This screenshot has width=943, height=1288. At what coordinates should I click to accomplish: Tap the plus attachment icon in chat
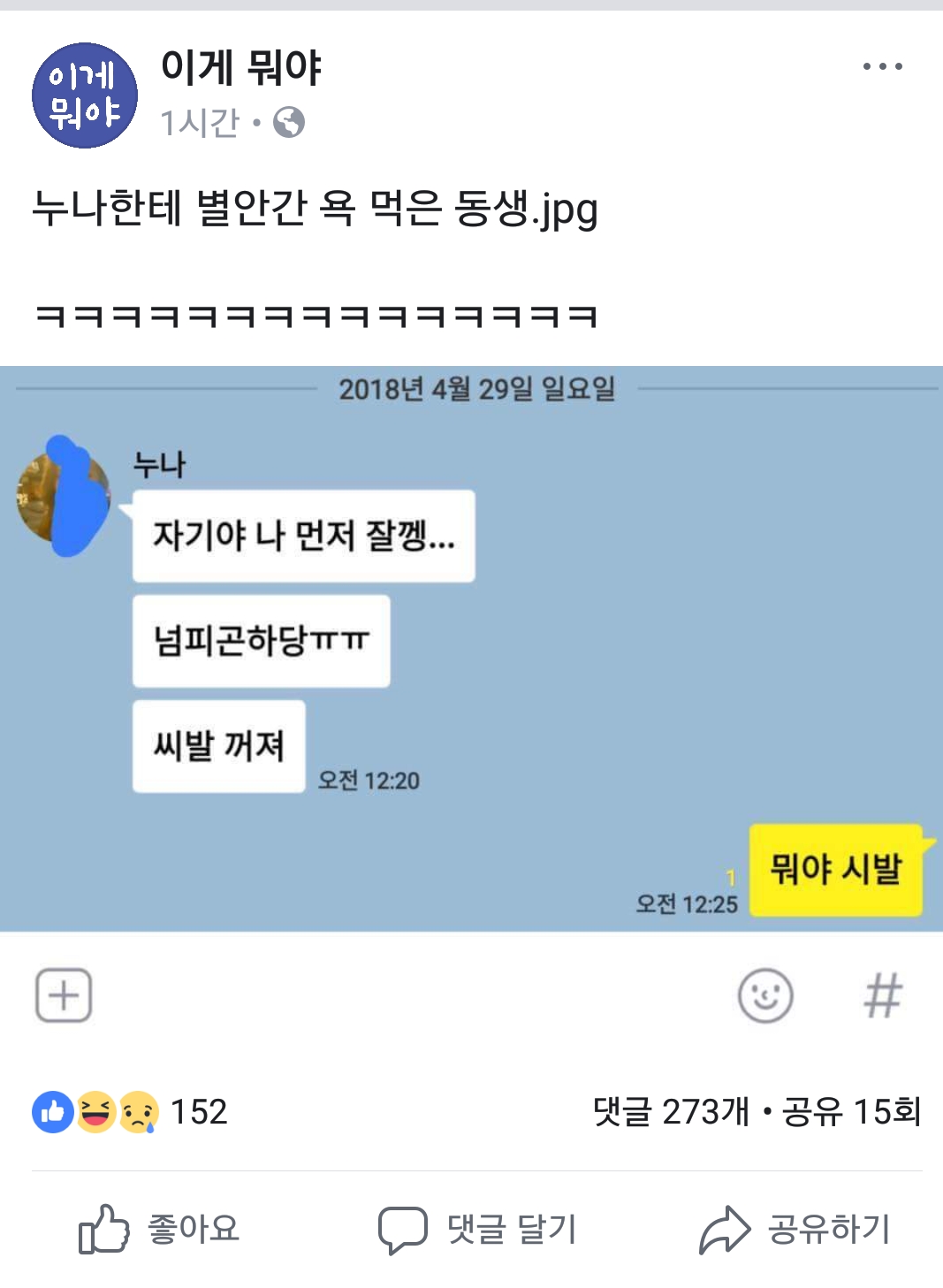[64, 995]
